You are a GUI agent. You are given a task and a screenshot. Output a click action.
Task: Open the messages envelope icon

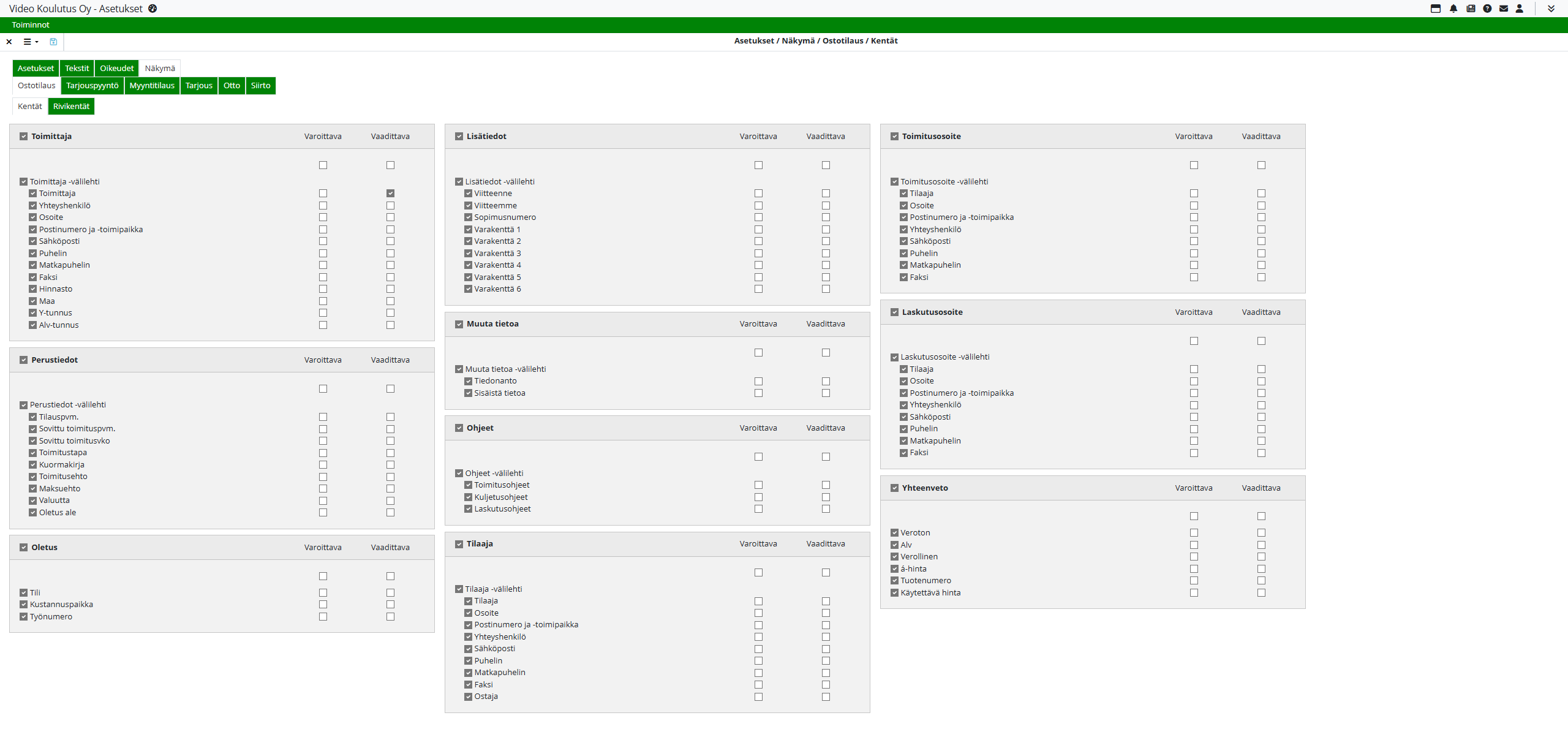[1504, 9]
